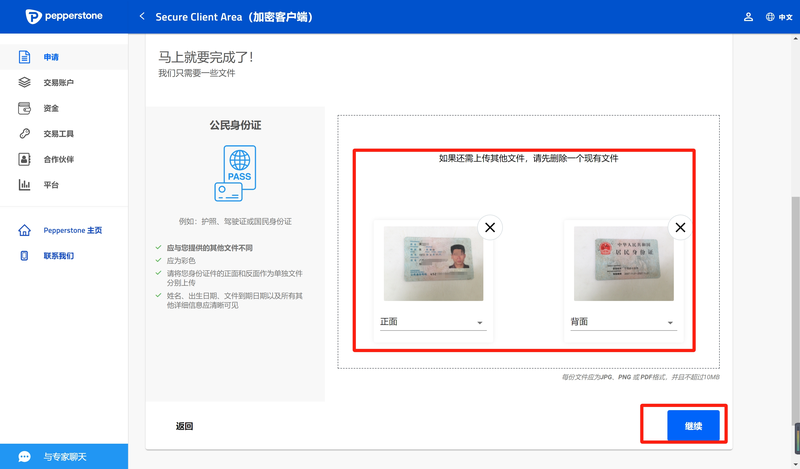Click the Pepperstone logo
The image size is (800, 469).
point(64,16)
